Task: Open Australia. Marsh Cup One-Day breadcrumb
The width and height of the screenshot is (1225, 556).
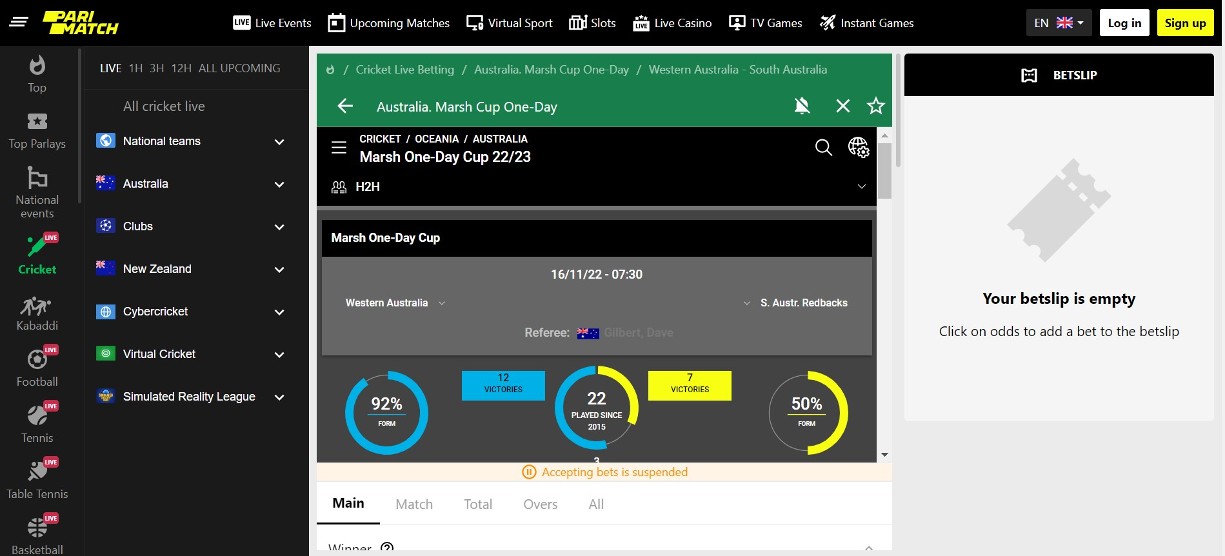Action: [x=552, y=70]
